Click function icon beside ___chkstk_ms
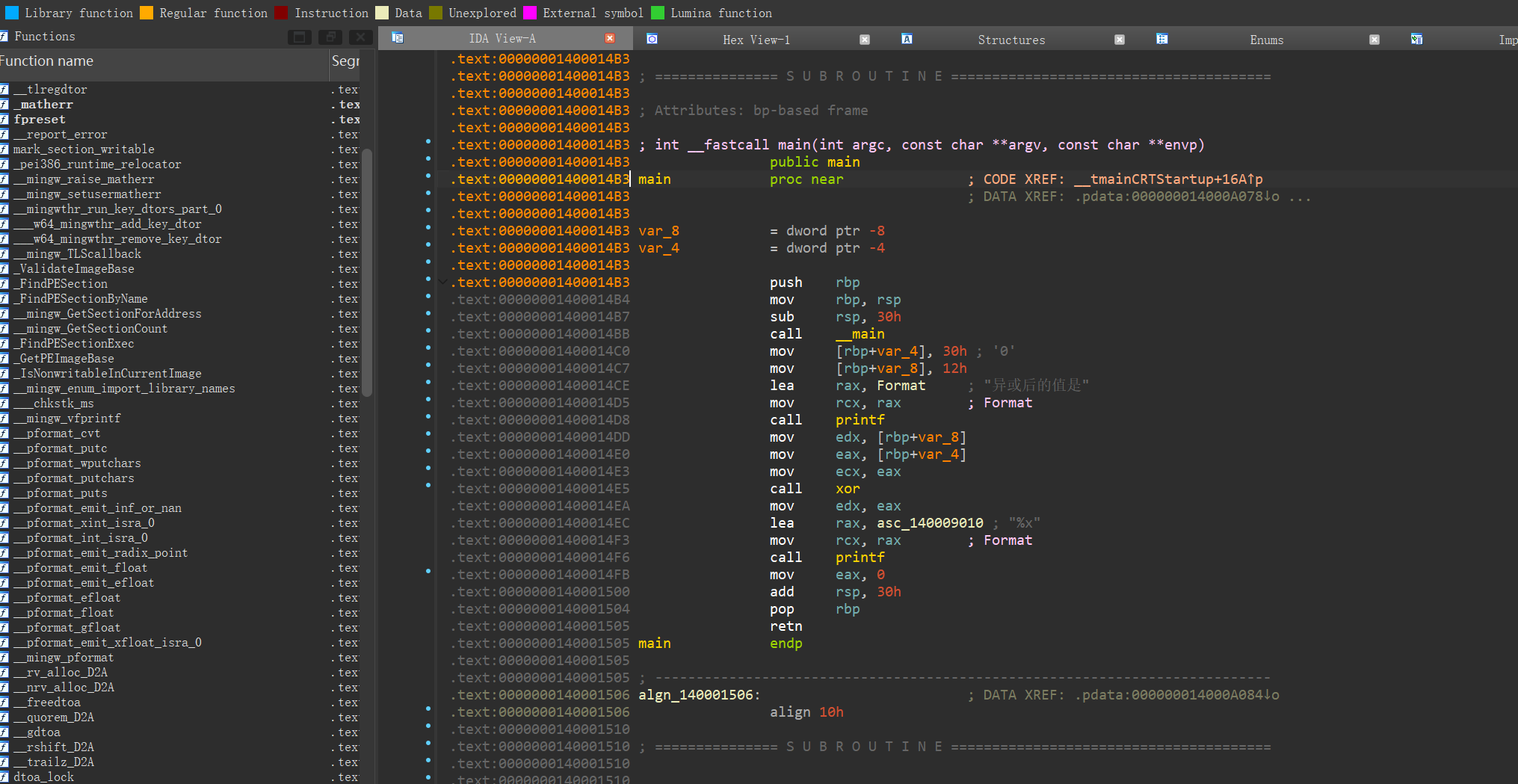 4,404
